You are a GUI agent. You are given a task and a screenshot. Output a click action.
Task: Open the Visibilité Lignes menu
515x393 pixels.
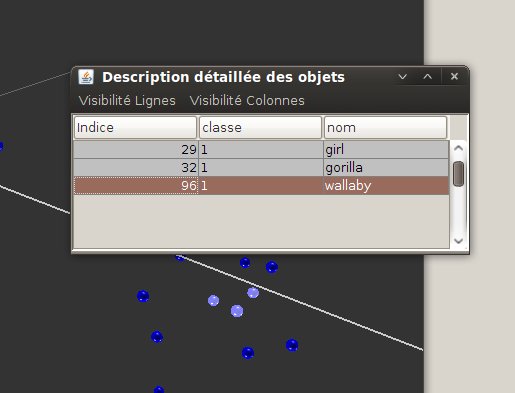[x=127, y=101]
